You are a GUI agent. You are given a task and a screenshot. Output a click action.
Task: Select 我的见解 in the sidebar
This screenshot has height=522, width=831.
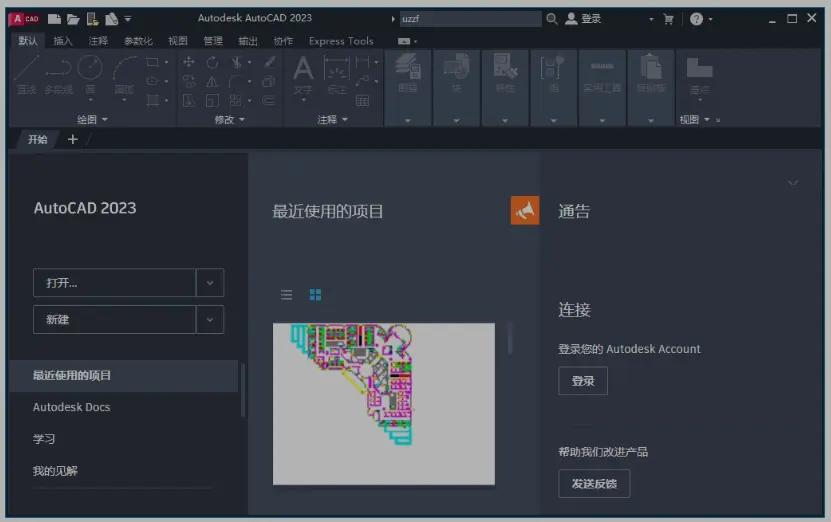[55, 471]
